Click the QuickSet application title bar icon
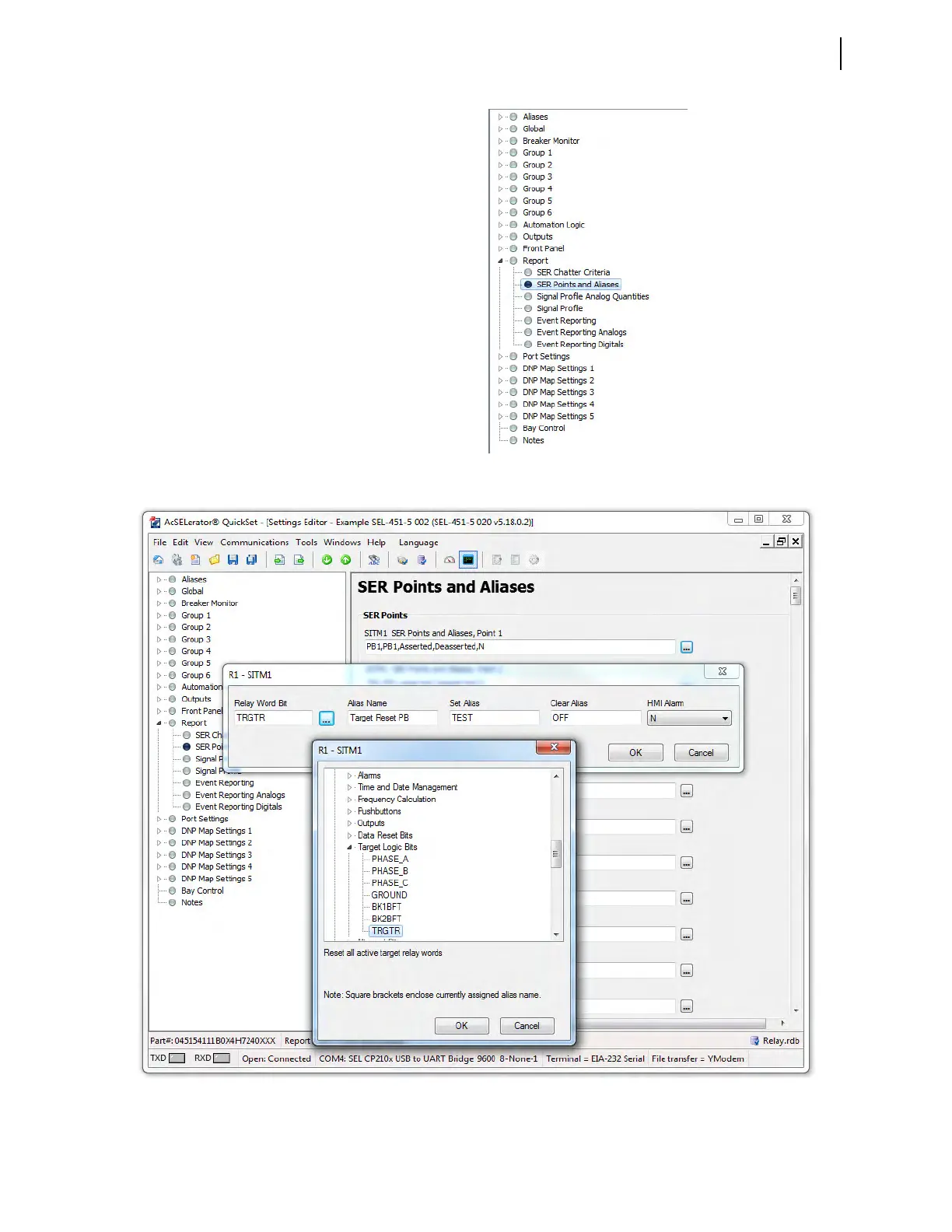Viewport: 952px width, 1232px height. 156,522
